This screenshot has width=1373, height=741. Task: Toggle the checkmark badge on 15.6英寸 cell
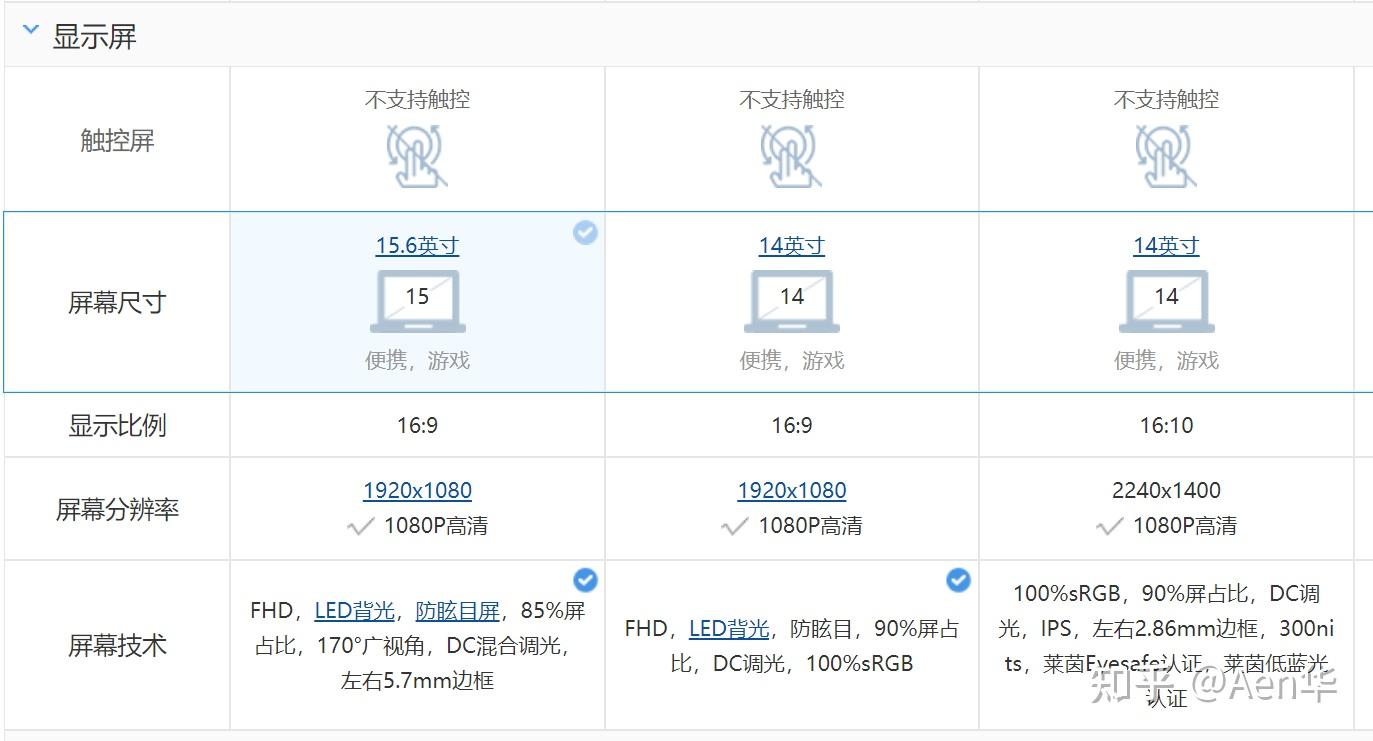coord(585,233)
